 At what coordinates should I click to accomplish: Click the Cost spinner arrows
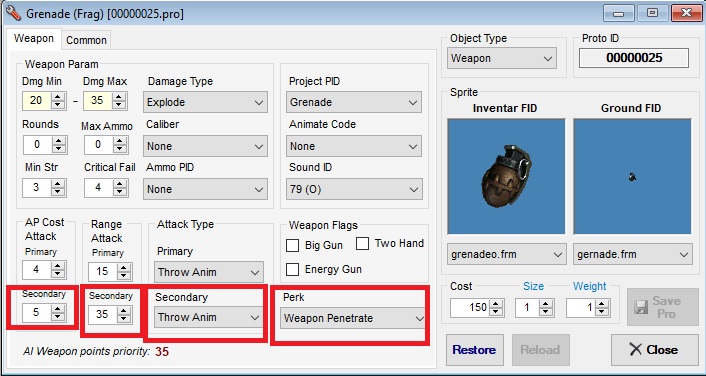495,308
